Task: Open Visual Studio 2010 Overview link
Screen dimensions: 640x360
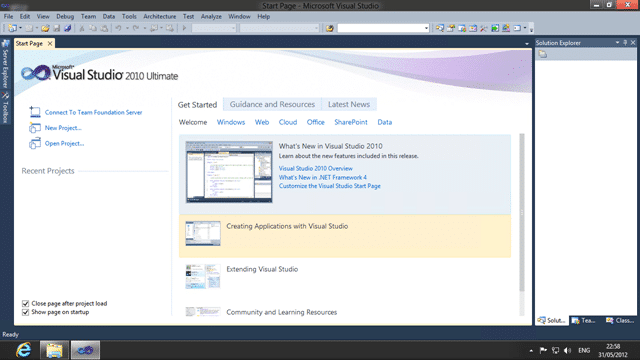Action: point(316,168)
